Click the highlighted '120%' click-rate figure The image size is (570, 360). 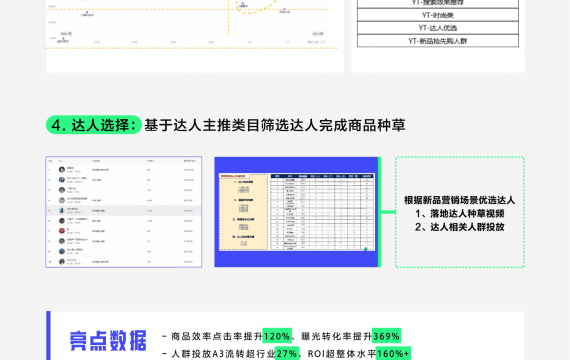(277, 336)
